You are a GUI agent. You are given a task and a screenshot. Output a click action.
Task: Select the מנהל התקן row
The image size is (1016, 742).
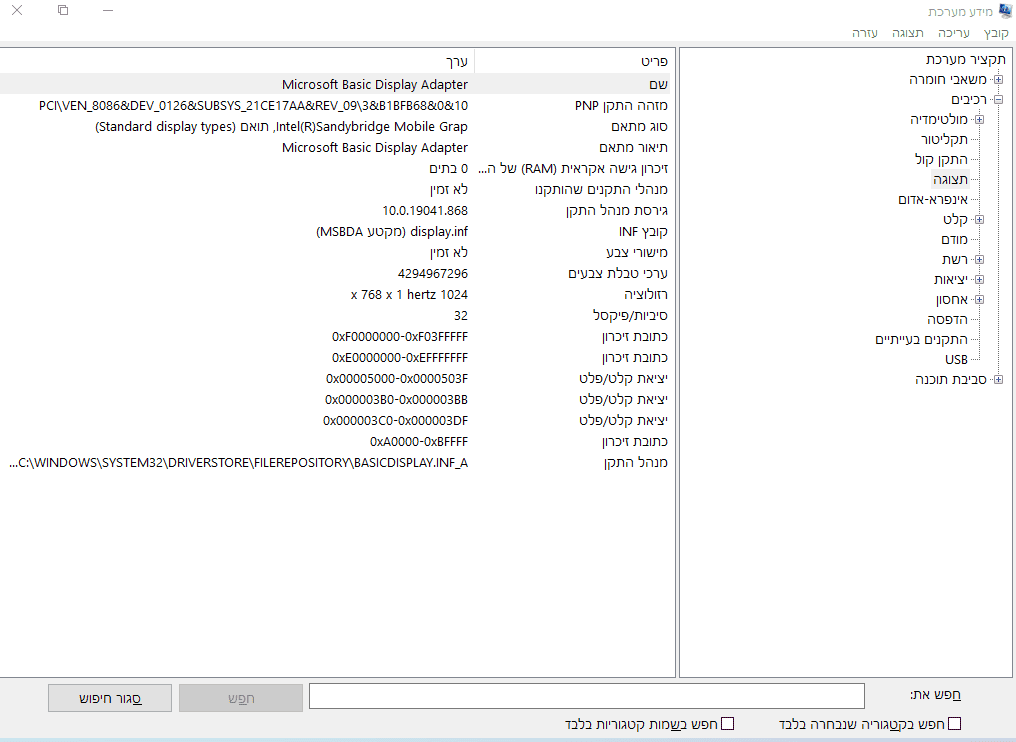[335, 463]
